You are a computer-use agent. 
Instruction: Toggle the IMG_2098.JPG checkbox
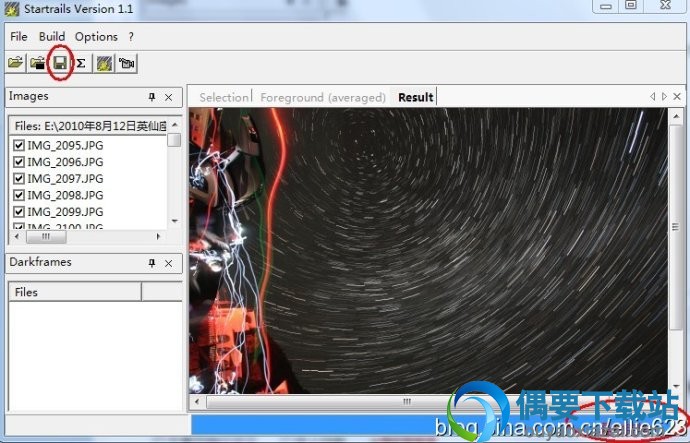(18, 195)
